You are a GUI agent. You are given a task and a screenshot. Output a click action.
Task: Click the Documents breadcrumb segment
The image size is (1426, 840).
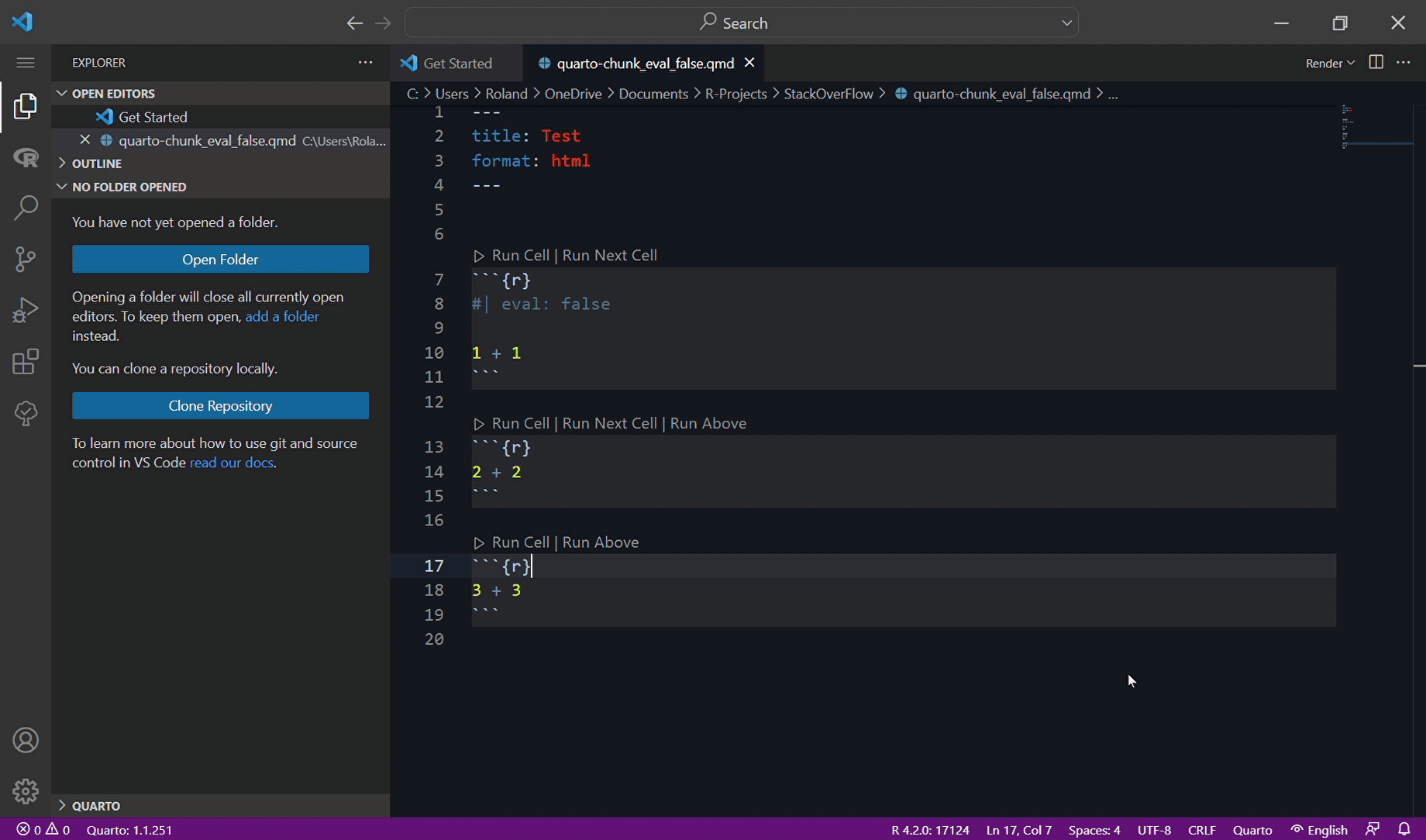click(x=653, y=94)
